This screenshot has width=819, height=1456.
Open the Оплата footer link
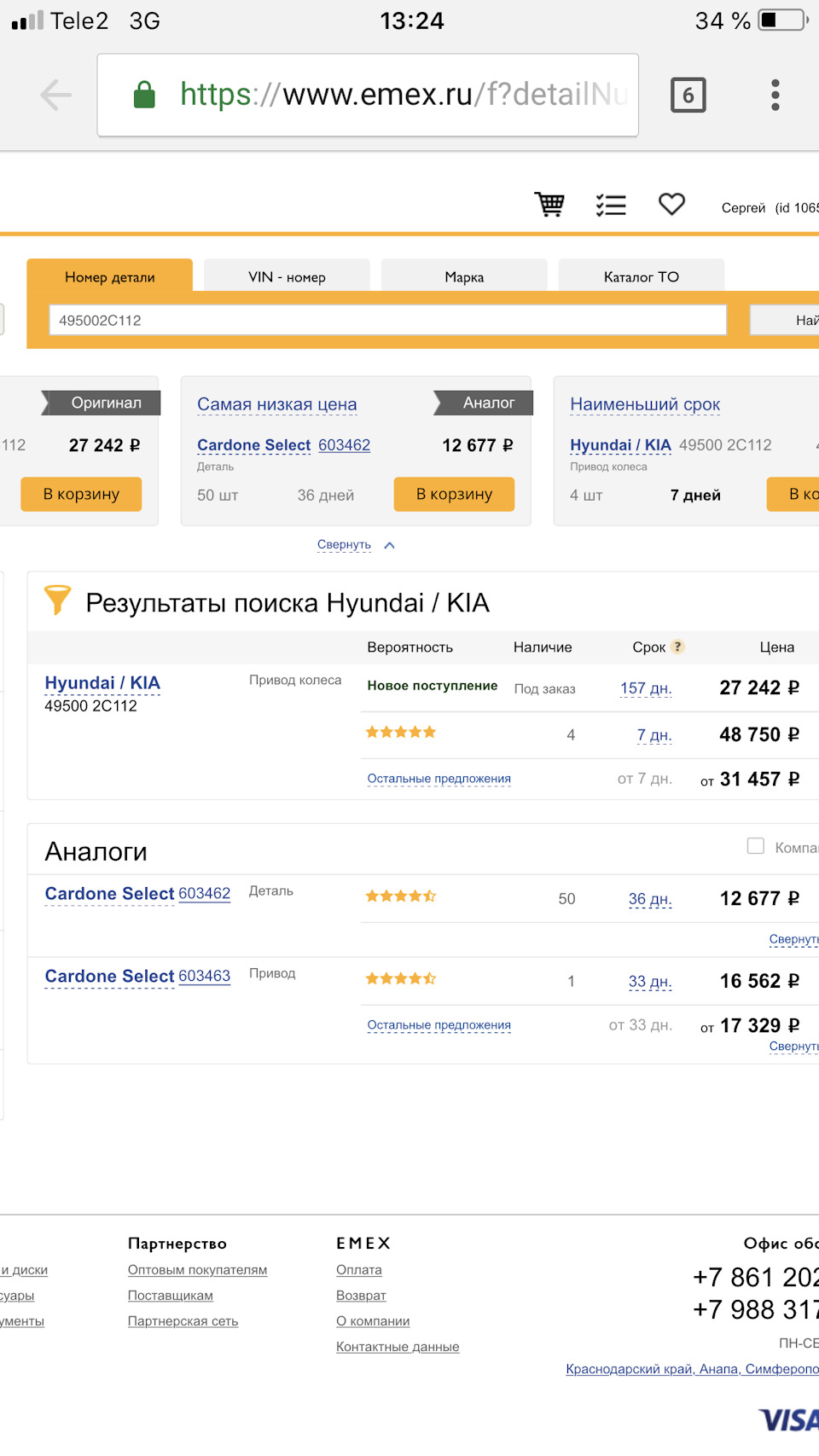point(359,1270)
